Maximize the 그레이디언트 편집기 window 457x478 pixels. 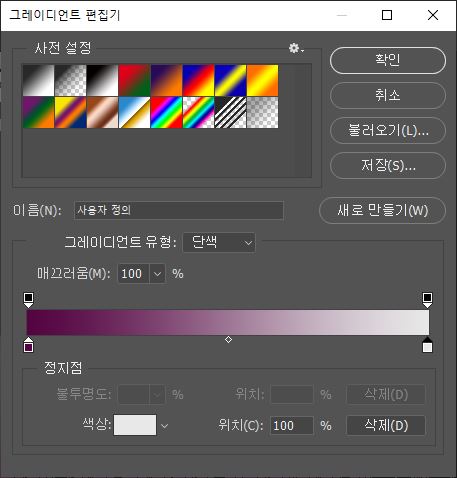387,15
